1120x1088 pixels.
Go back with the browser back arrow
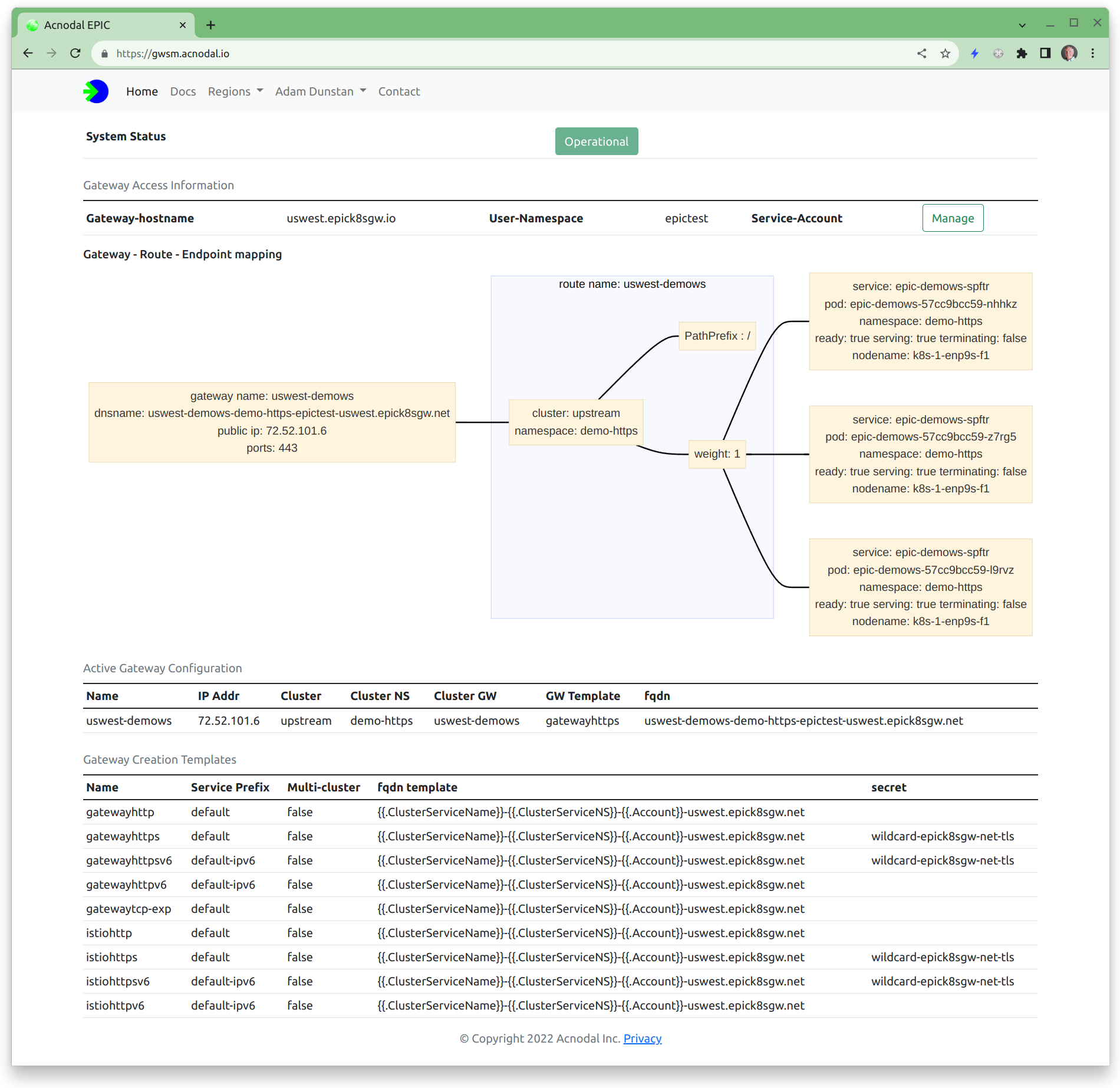click(x=28, y=54)
